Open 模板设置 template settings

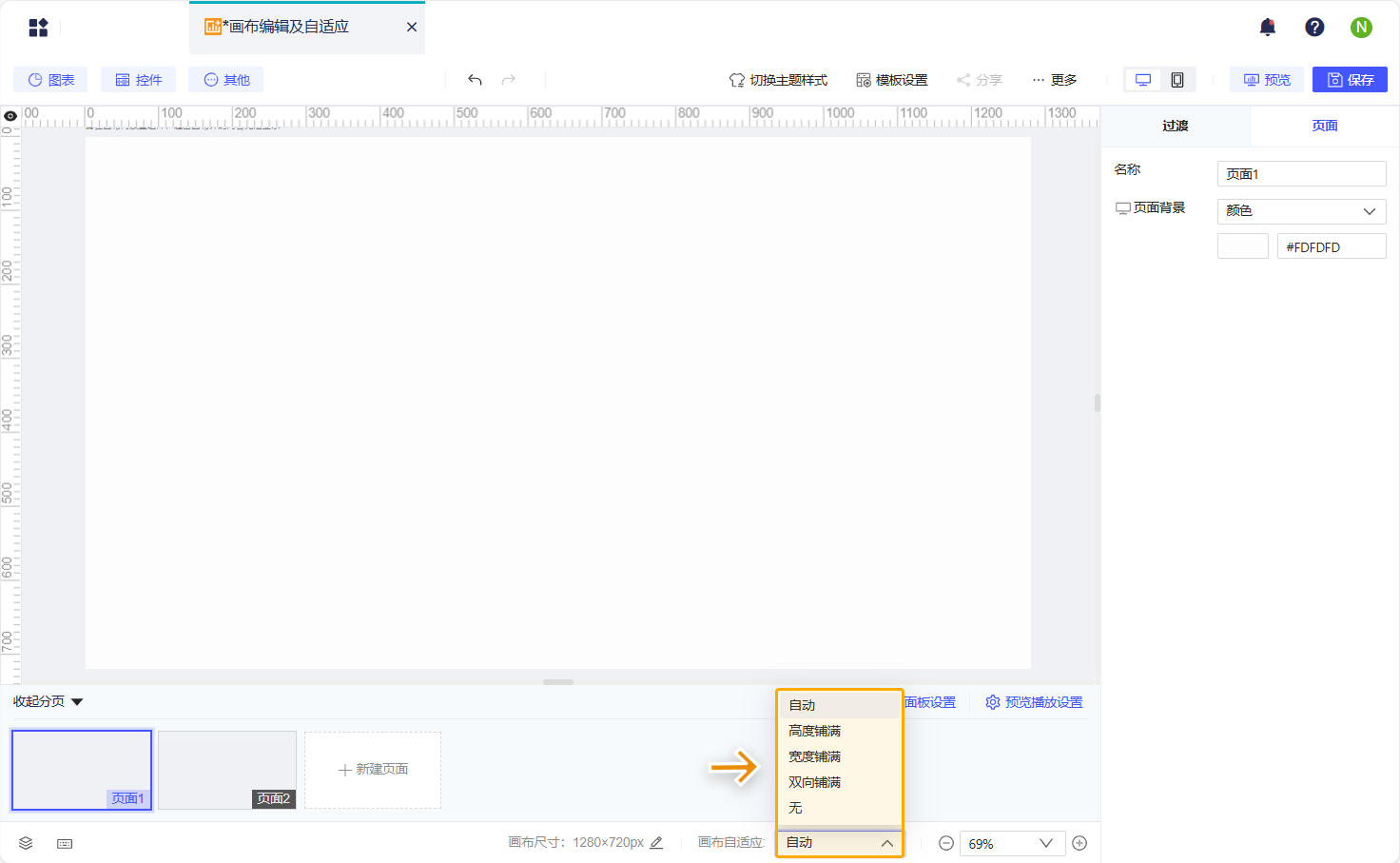point(892,80)
